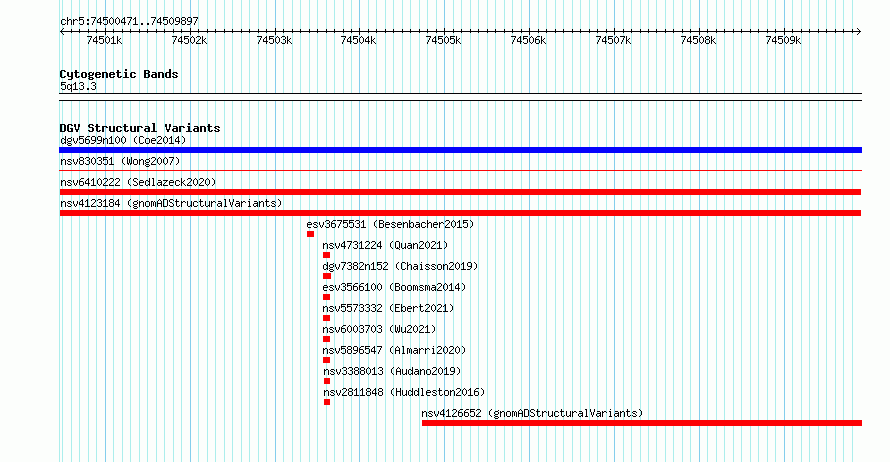Open the nsv4731224 (Quan2021) label
The height and width of the screenshot is (462, 890).
[x=385, y=245]
